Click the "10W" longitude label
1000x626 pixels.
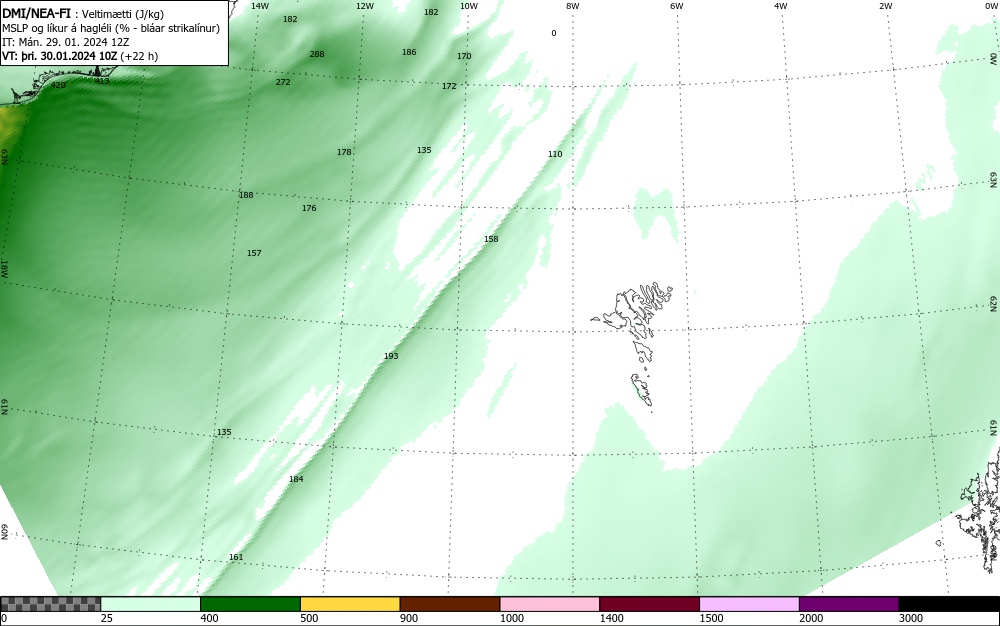pyautogui.click(x=469, y=6)
